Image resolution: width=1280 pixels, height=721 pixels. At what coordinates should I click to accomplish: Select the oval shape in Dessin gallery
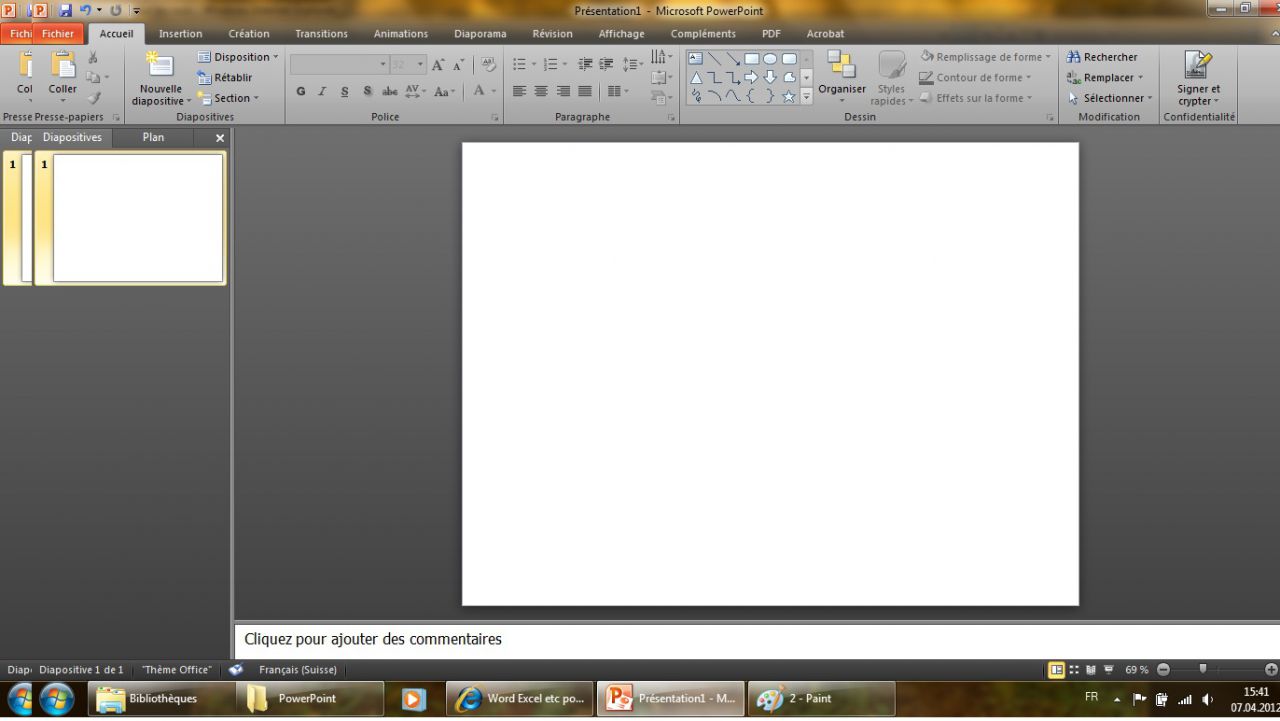(770, 59)
